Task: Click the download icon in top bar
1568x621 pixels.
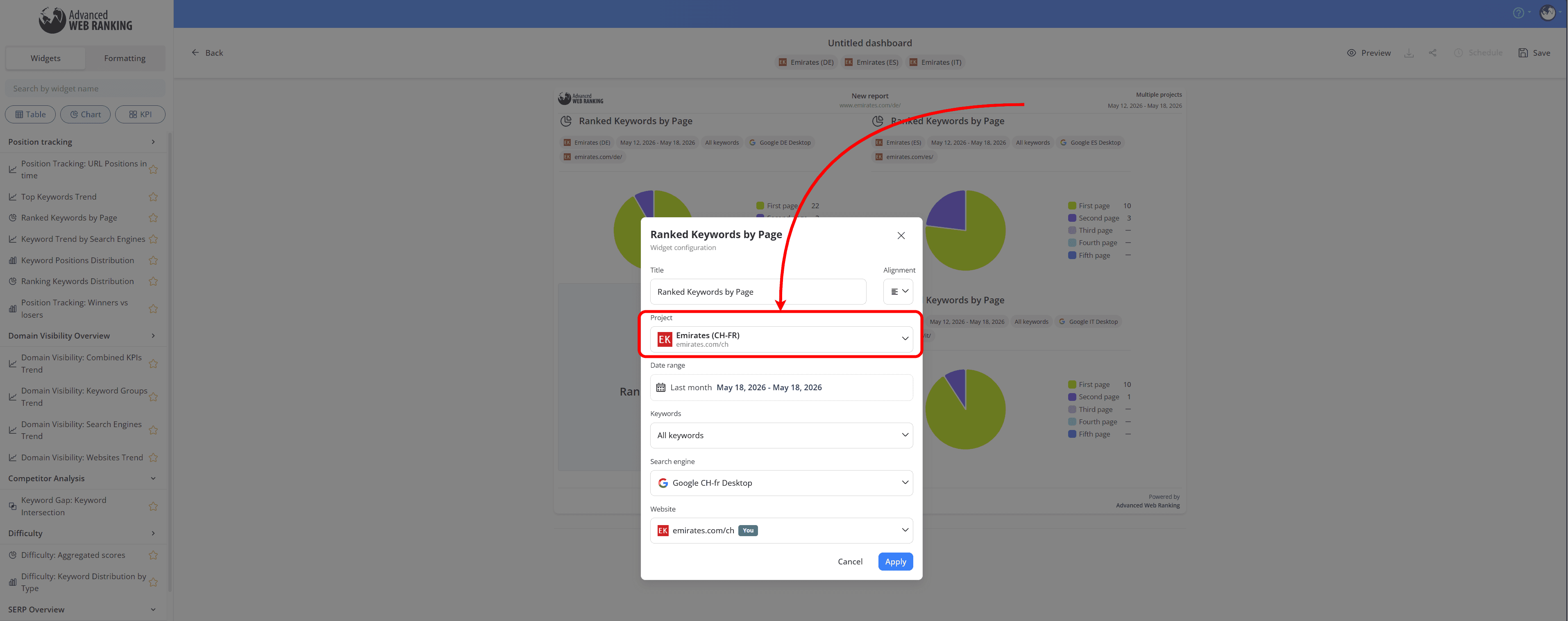Action: [1409, 53]
